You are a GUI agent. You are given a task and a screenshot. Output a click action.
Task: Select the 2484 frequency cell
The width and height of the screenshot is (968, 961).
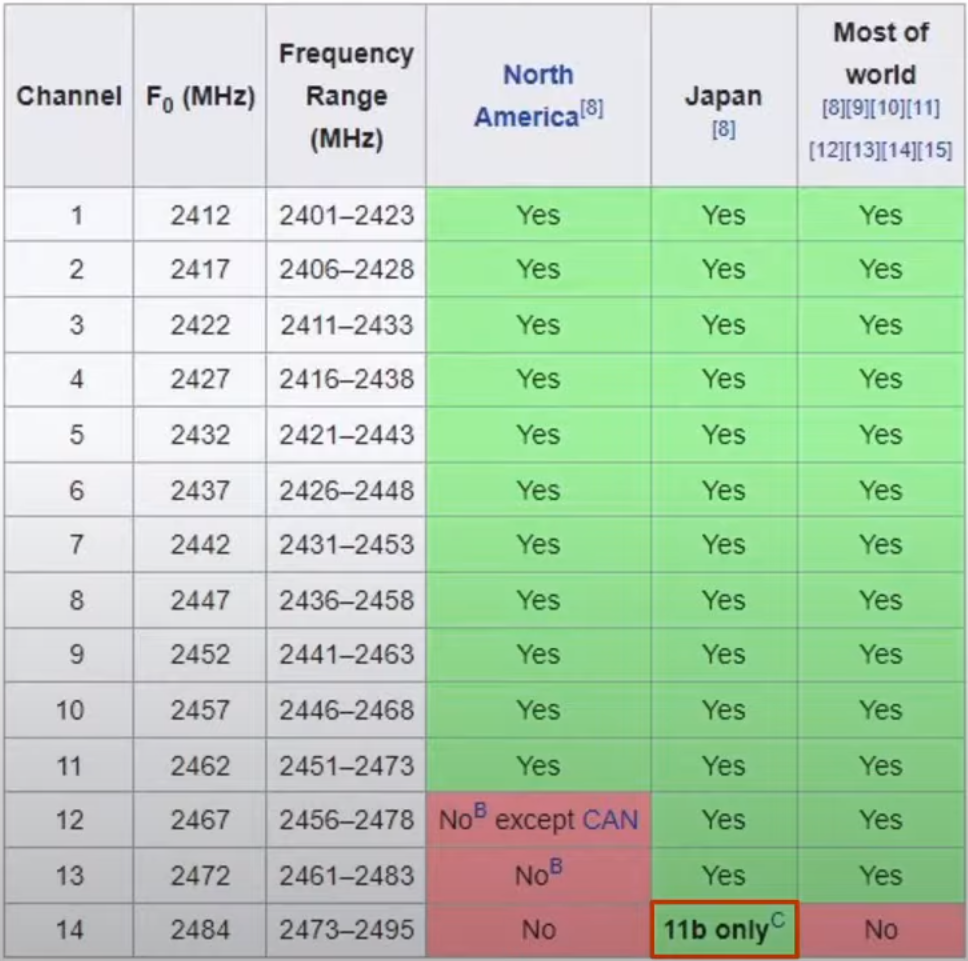(x=199, y=930)
